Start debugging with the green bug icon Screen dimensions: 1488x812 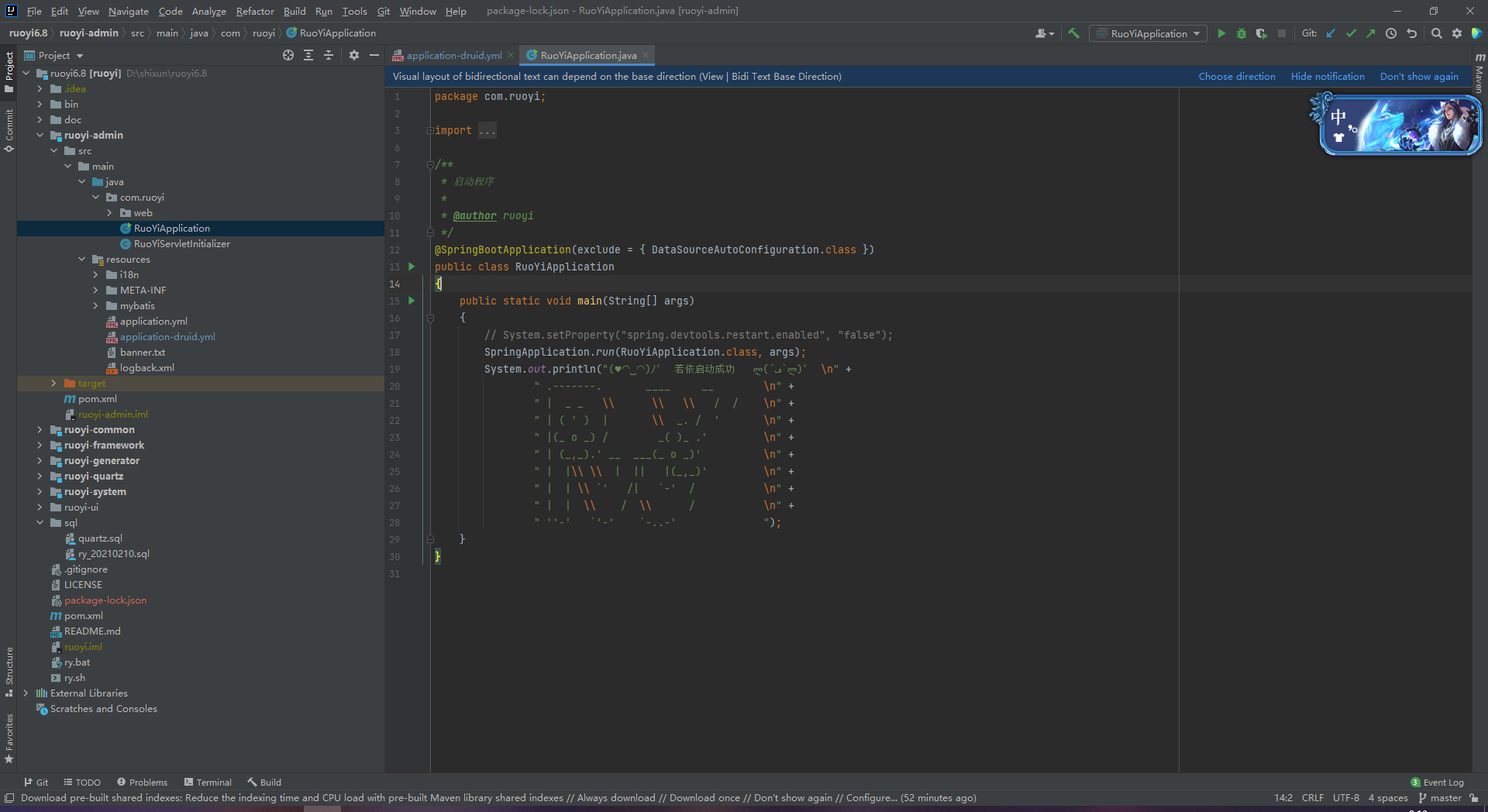[x=1242, y=33]
